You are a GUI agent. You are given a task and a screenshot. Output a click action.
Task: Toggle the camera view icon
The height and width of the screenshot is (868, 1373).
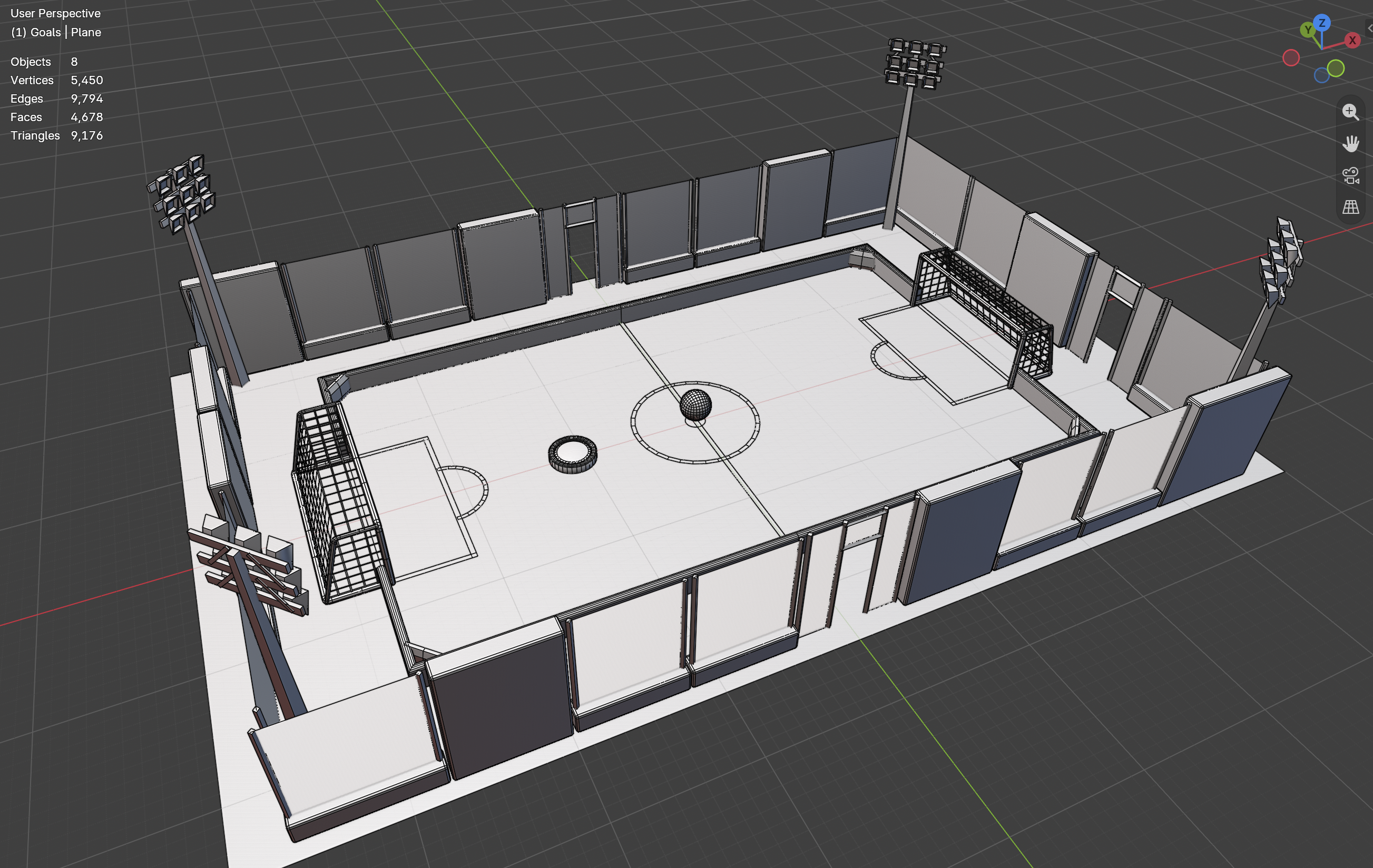click(x=1350, y=175)
